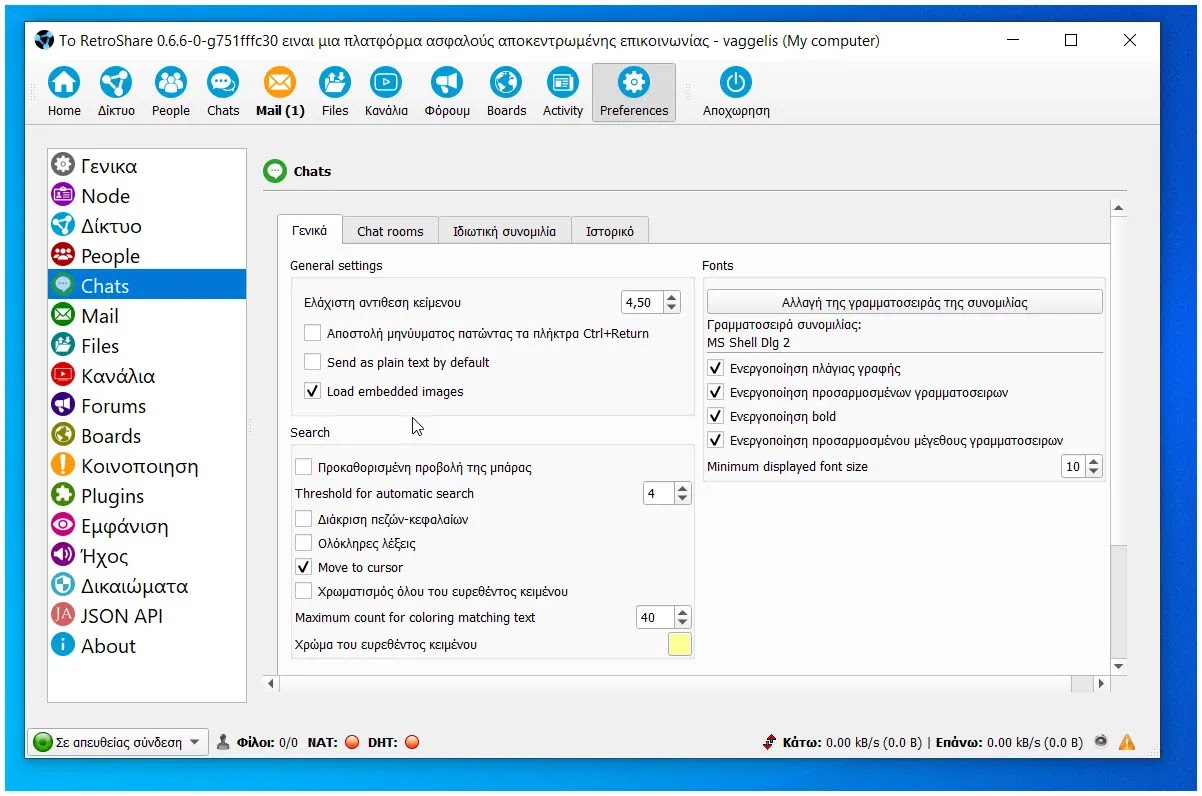Uncheck Ενεργοποίηση προσαρμοσμένου μέγεθους γραμματοσειρων
Image resolution: width=1202 pixels, height=796 pixels.
click(x=715, y=440)
